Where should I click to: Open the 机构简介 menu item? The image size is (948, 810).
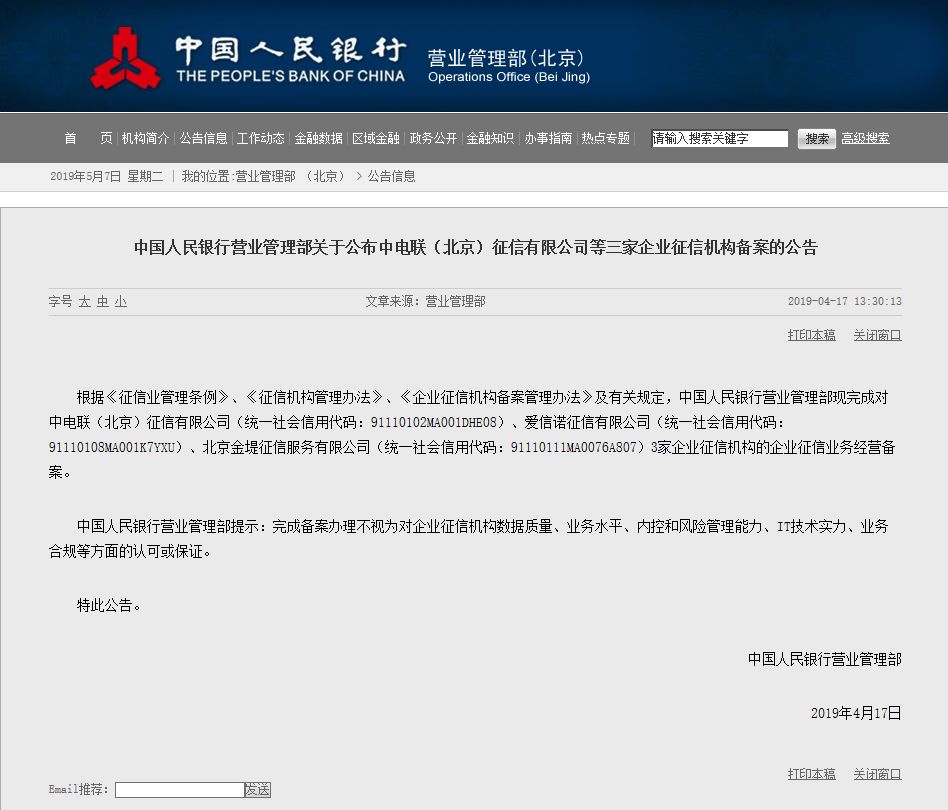(145, 138)
